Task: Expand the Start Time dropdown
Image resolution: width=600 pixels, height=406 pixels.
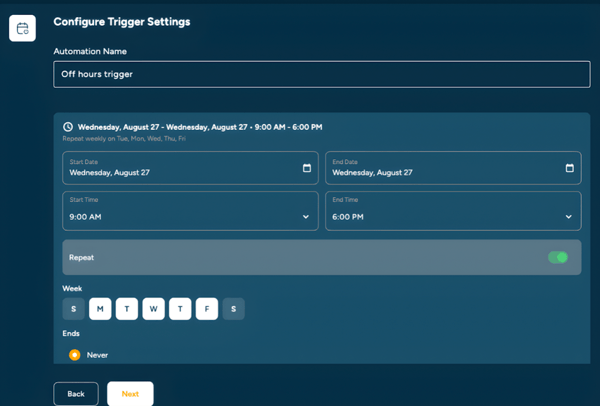Action: pyautogui.click(x=190, y=212)
